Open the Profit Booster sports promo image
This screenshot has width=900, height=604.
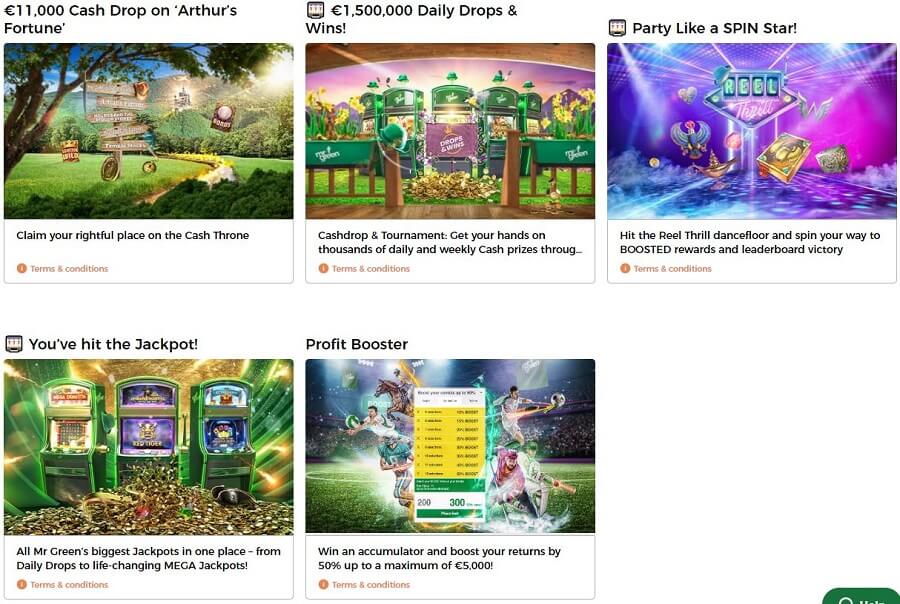coord(450,447)
